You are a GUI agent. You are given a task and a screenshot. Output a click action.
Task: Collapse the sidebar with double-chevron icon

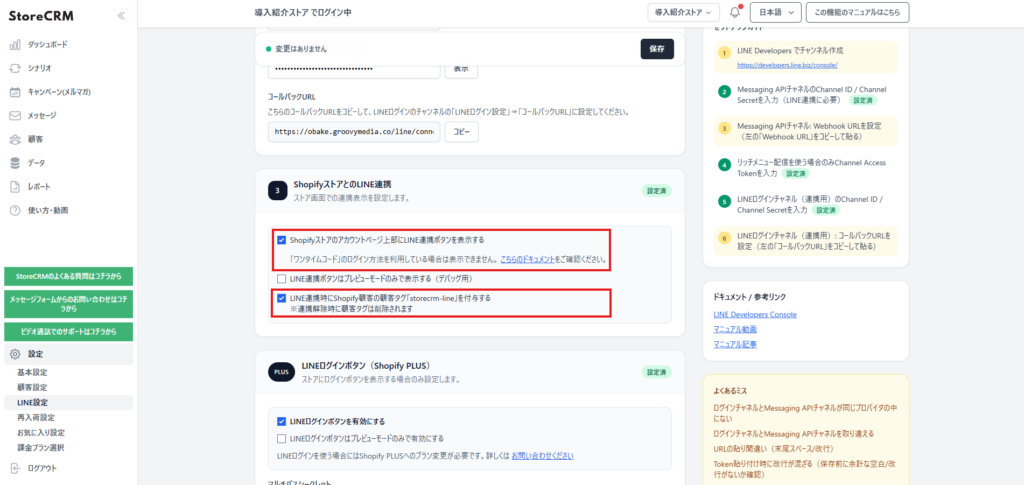point(121,16)
